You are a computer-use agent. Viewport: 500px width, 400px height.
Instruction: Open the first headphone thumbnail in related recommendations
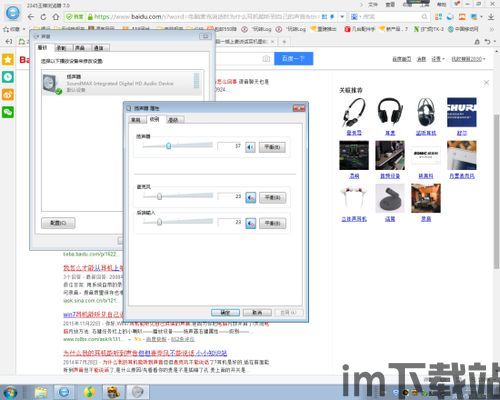354,112
